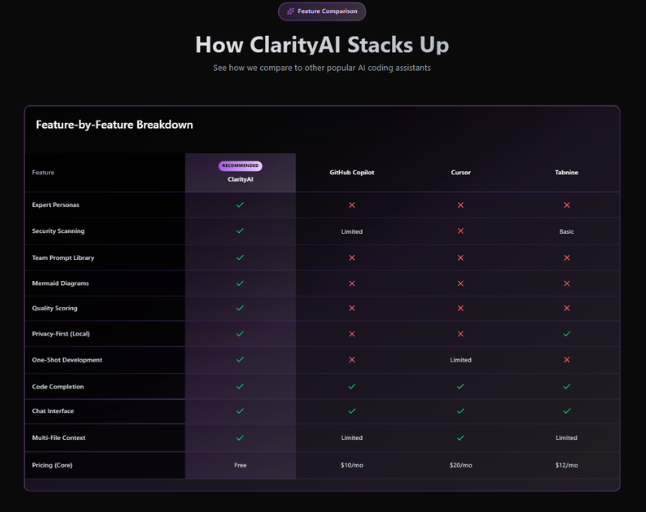Click GitHub Copilot's red X for Expert Personas

(x=352, y=205)
